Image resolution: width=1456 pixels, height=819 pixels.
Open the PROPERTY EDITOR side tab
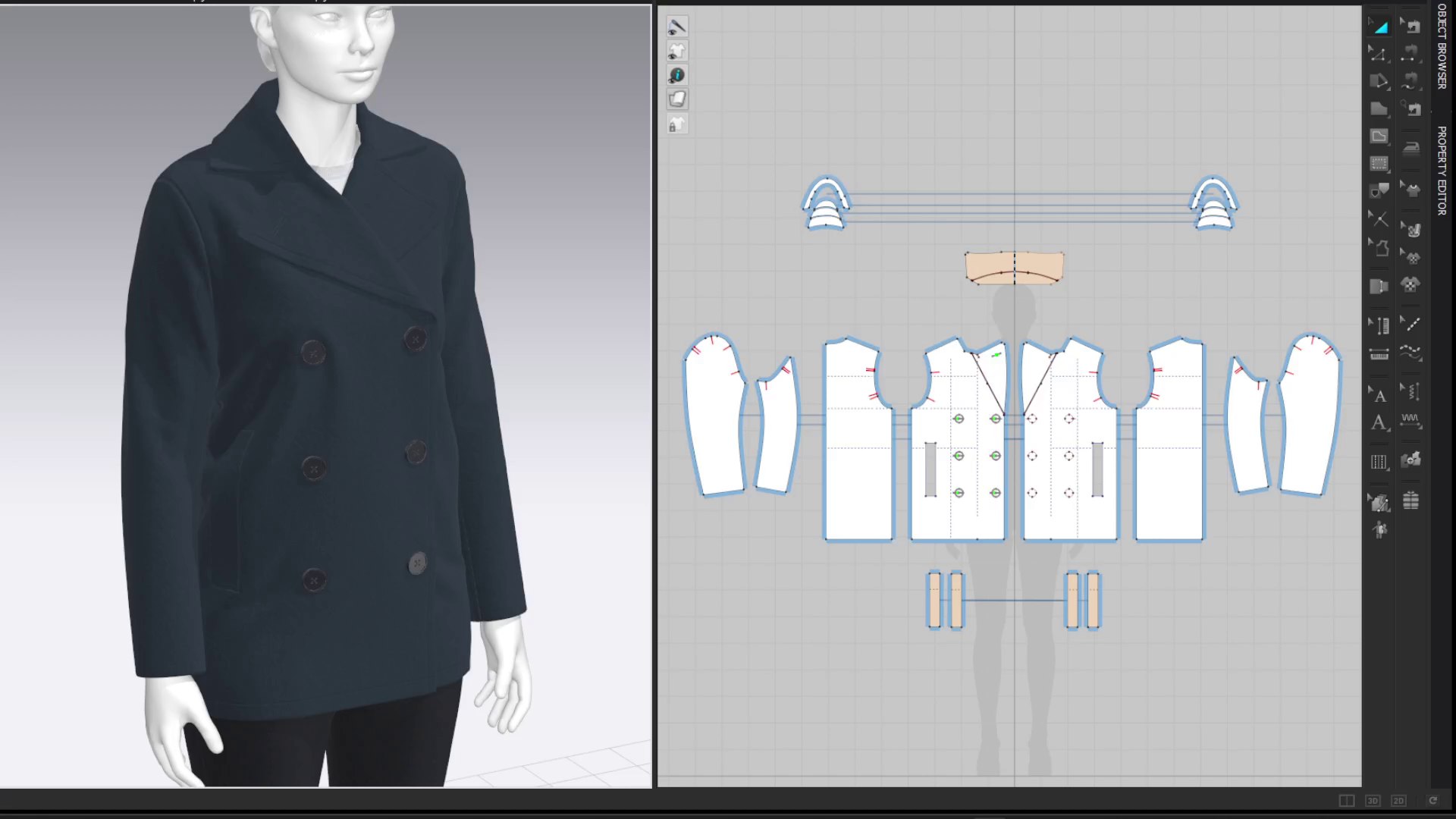tap(1442, 171)
